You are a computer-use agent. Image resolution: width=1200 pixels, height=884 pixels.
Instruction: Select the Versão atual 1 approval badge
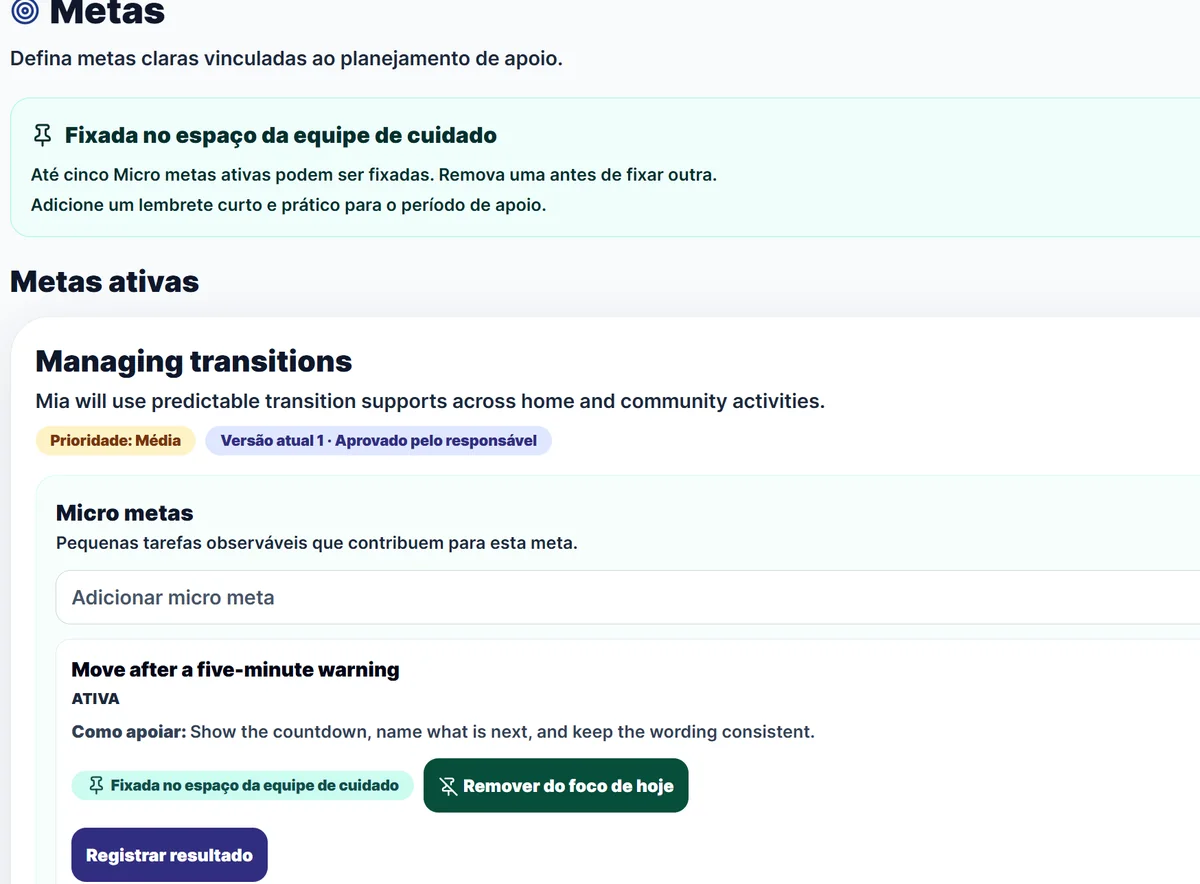click(x=378, y=440)
